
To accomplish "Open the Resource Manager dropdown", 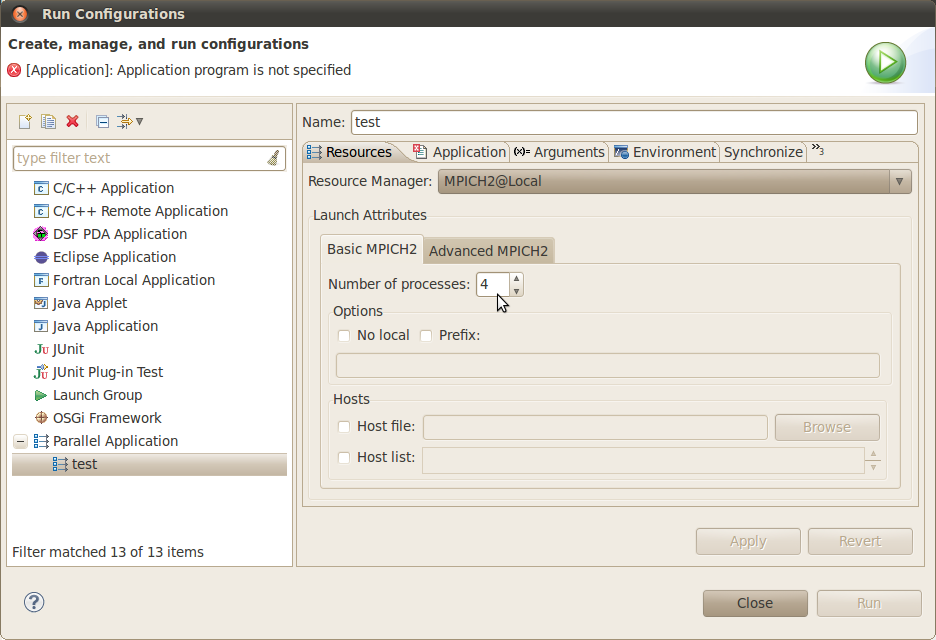I will point(675,181).
